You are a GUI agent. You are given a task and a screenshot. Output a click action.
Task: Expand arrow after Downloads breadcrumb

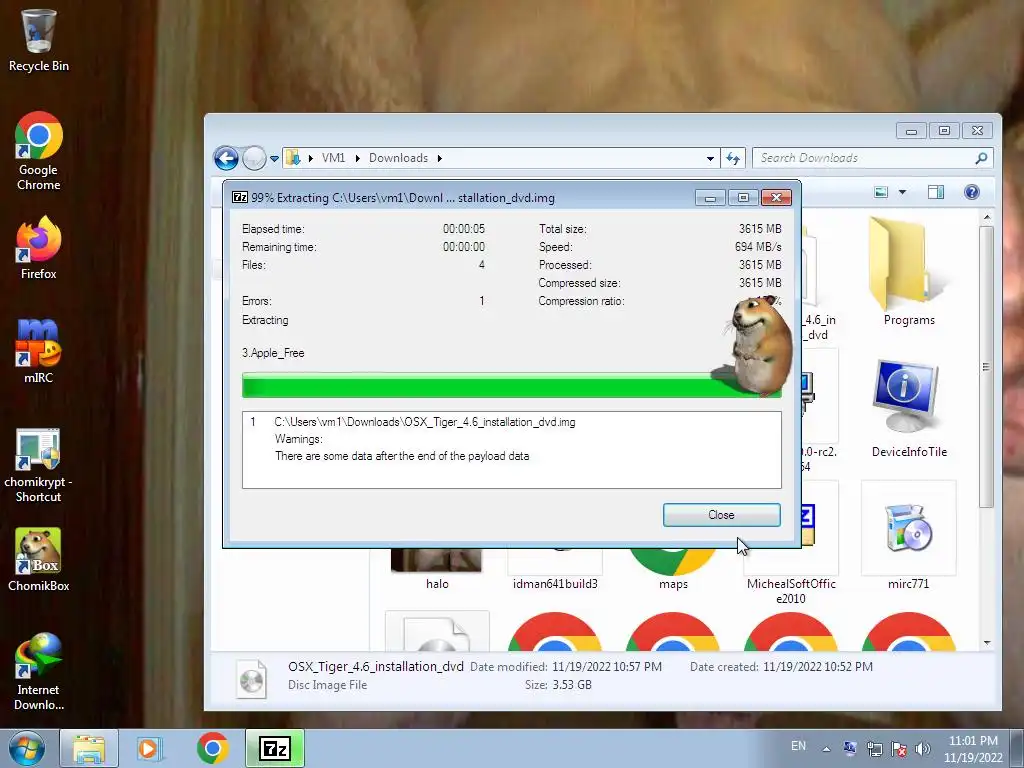pos(440,158)
